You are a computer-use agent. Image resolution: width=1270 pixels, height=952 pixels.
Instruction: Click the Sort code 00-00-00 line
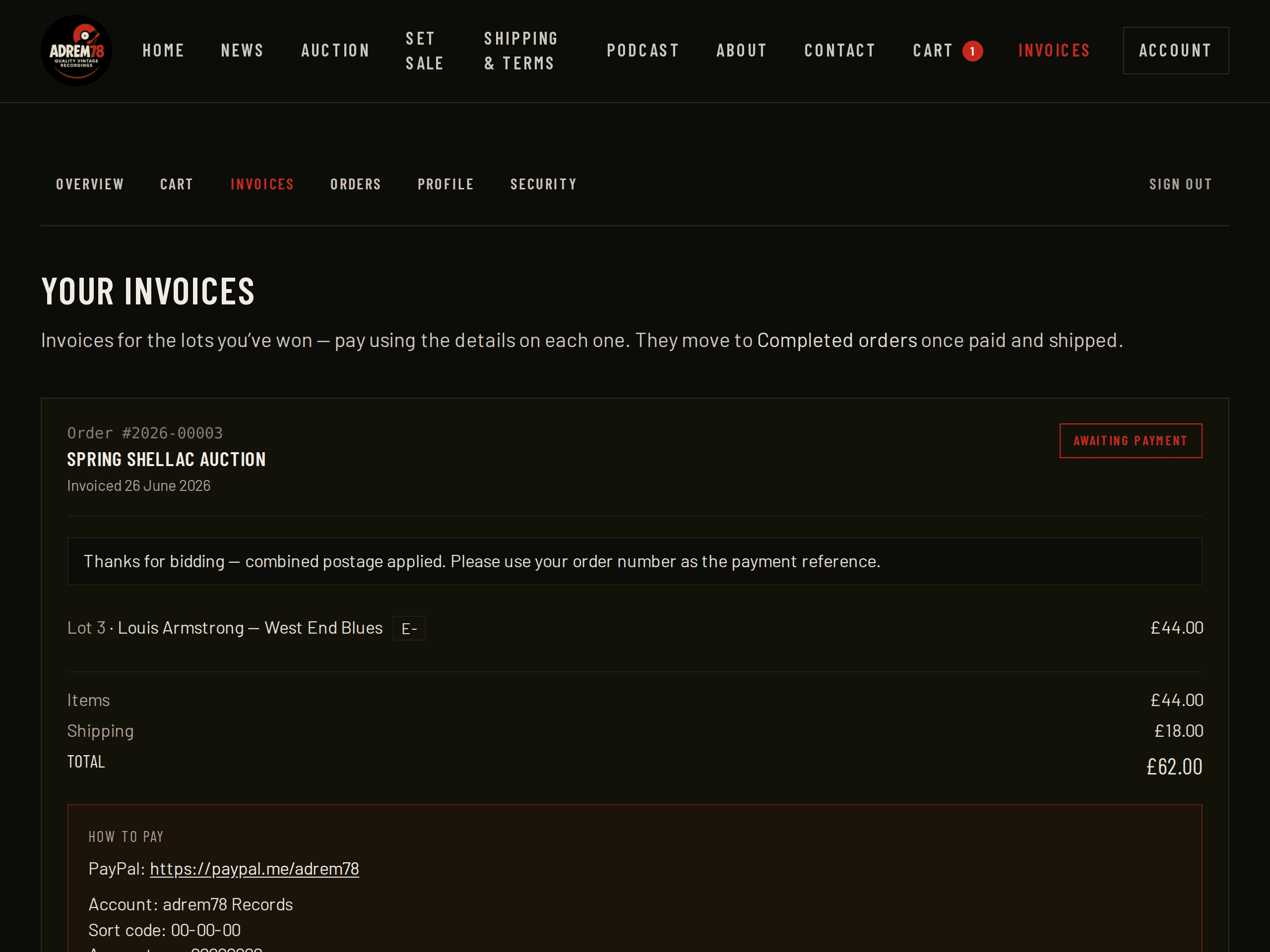click(x=165, y=930)
